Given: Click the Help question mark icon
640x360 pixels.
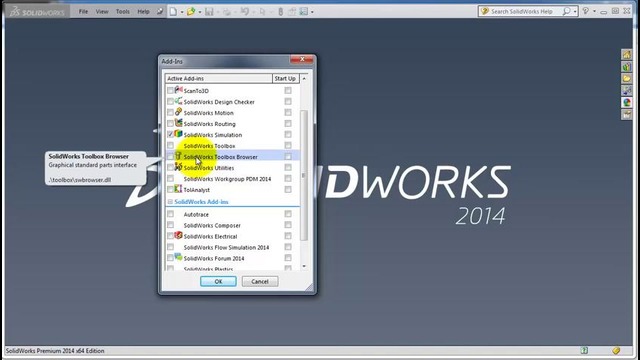Looking at the screenshot, I should click(x=586, y=11).
